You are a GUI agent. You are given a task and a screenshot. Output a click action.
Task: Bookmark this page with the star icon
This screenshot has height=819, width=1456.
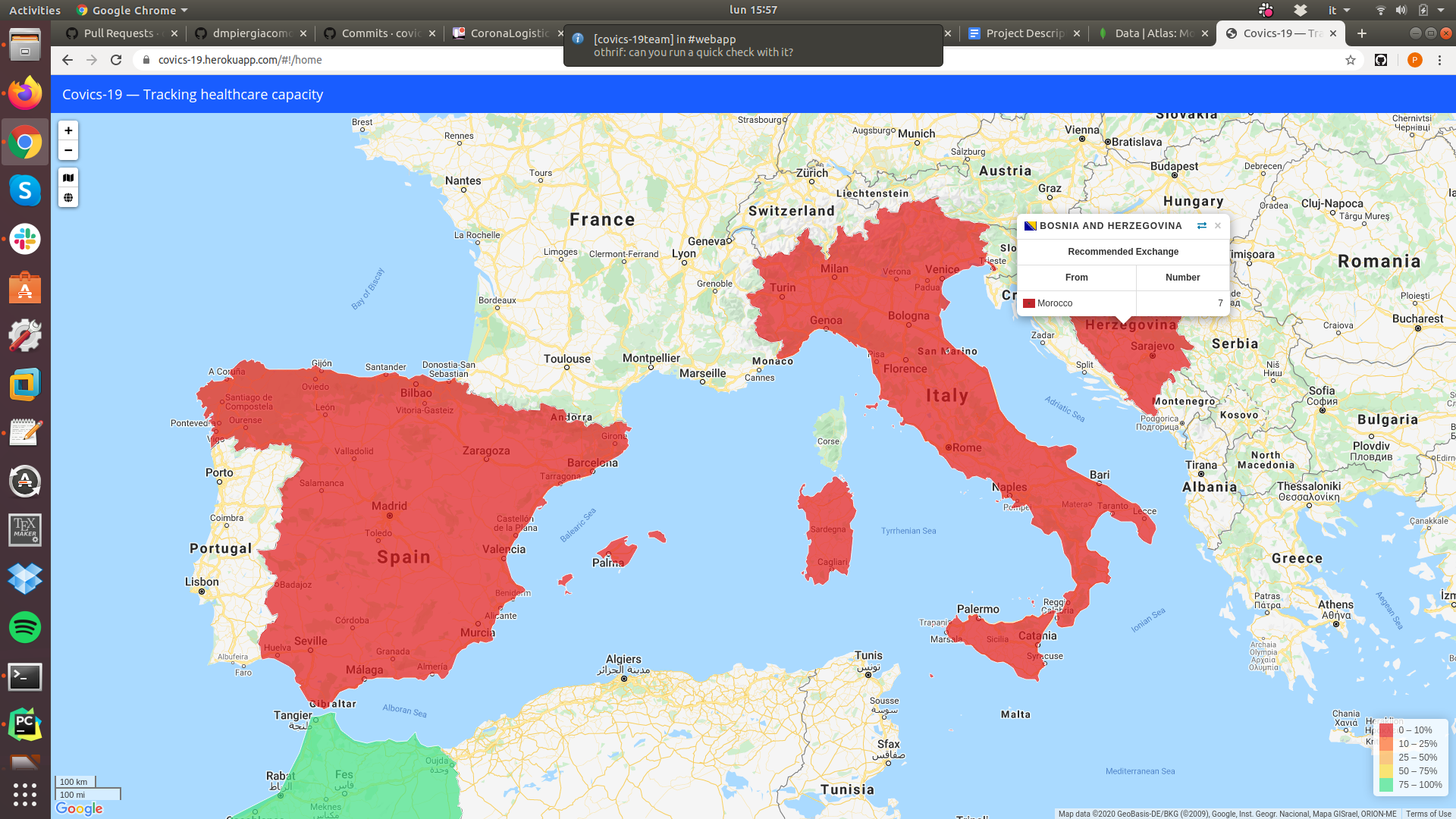pos(1351,60)
